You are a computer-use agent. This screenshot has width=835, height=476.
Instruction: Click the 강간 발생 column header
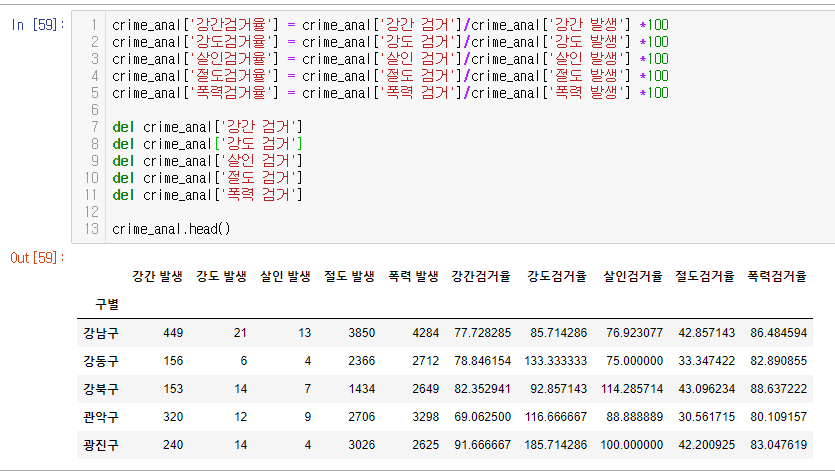click(157, 276)
